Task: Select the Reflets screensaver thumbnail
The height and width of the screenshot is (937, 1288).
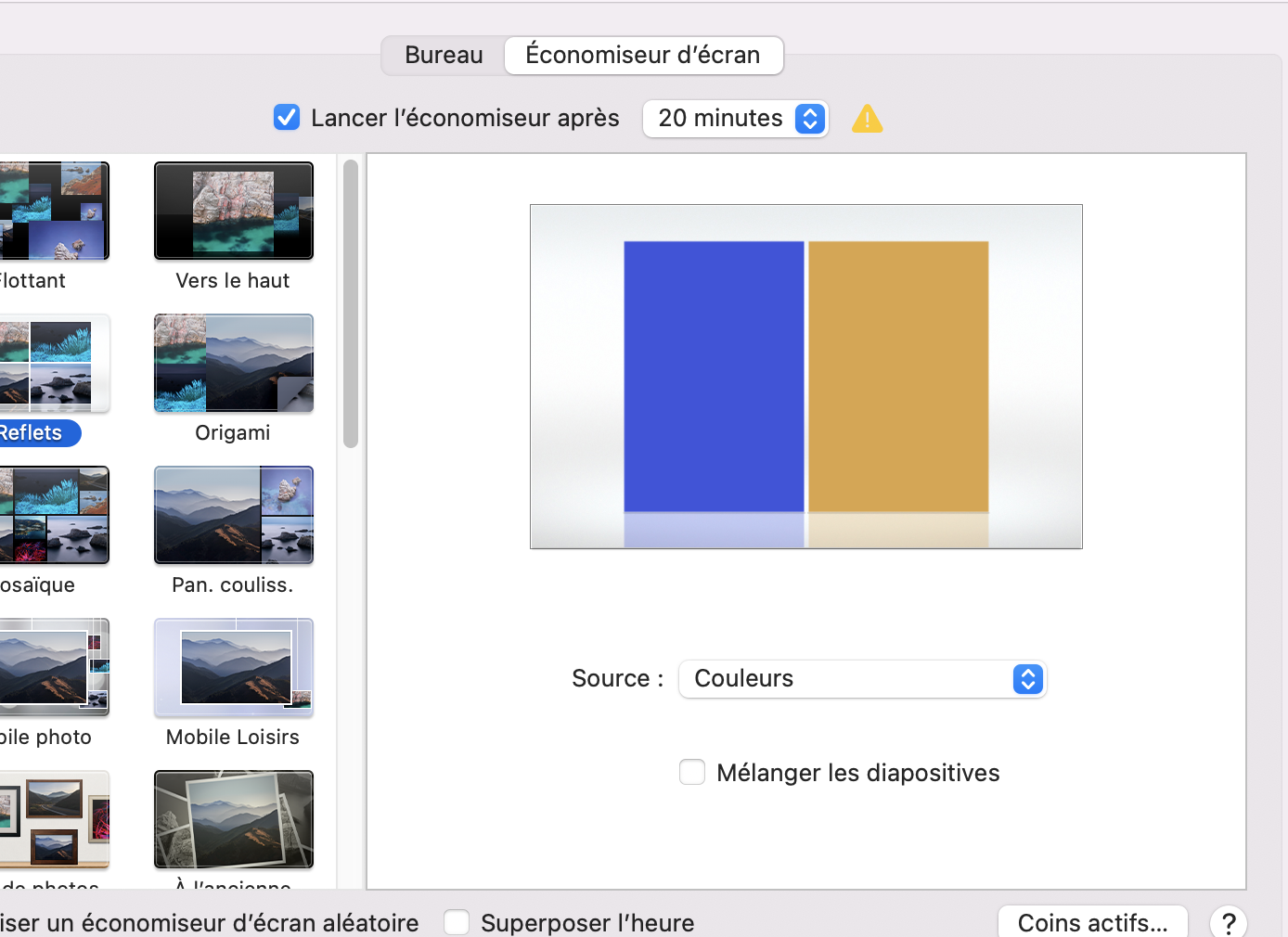Action: (x=54, y=364)
